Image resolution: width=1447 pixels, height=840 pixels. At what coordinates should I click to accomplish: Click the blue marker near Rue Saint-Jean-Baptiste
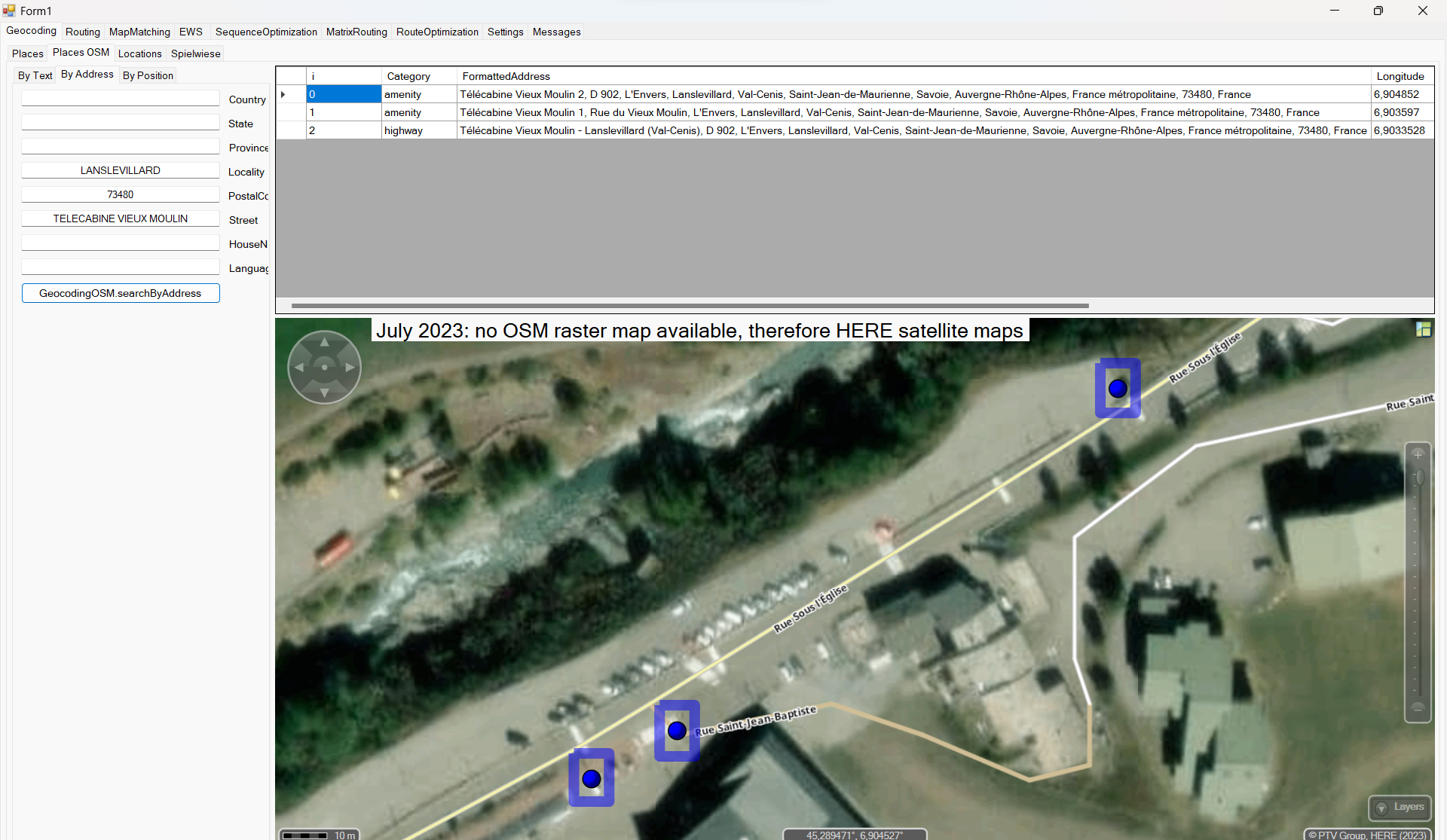[x=677, y=730]
